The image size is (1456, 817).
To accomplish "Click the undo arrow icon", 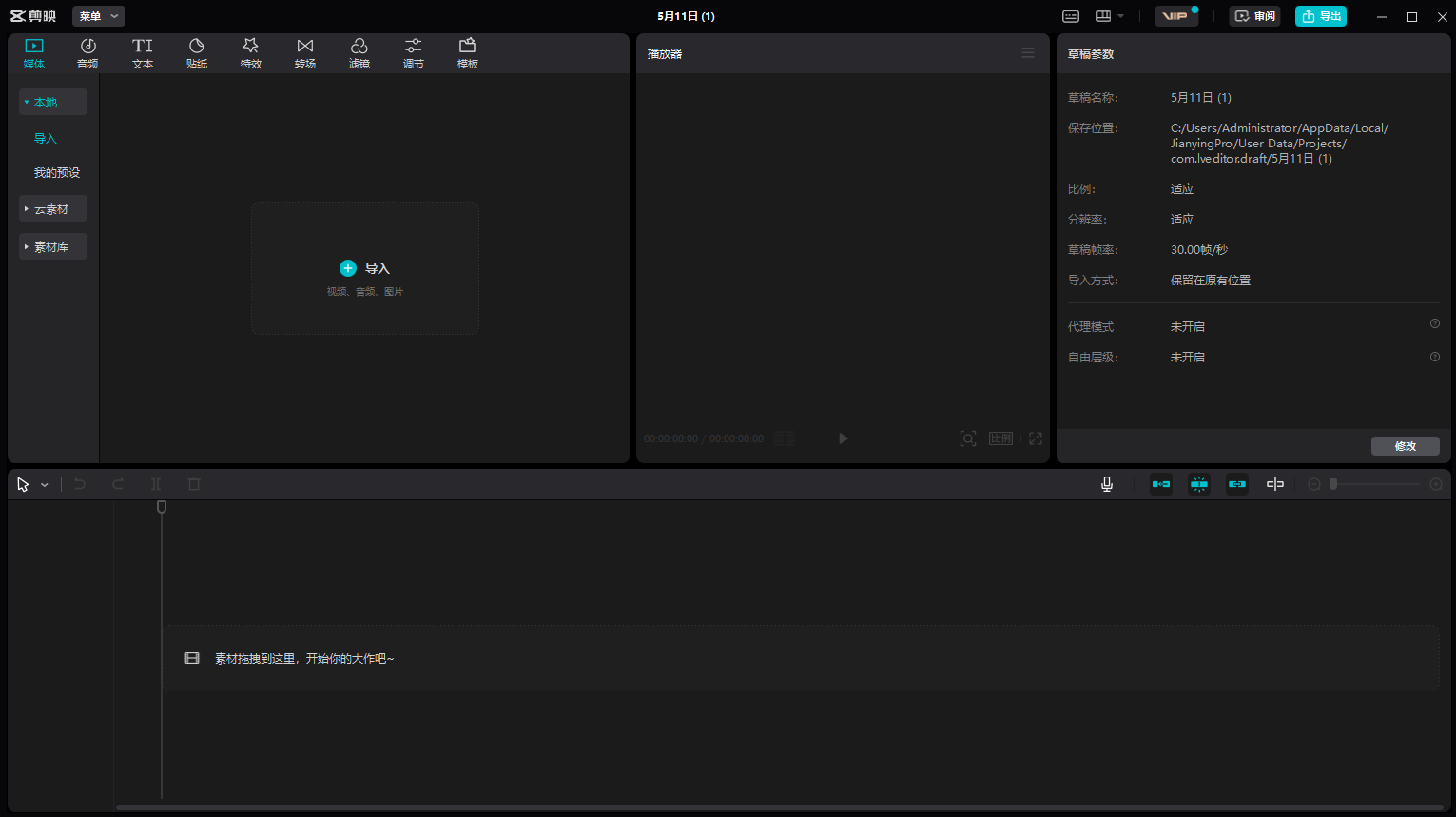I will (x=80, y=484).
